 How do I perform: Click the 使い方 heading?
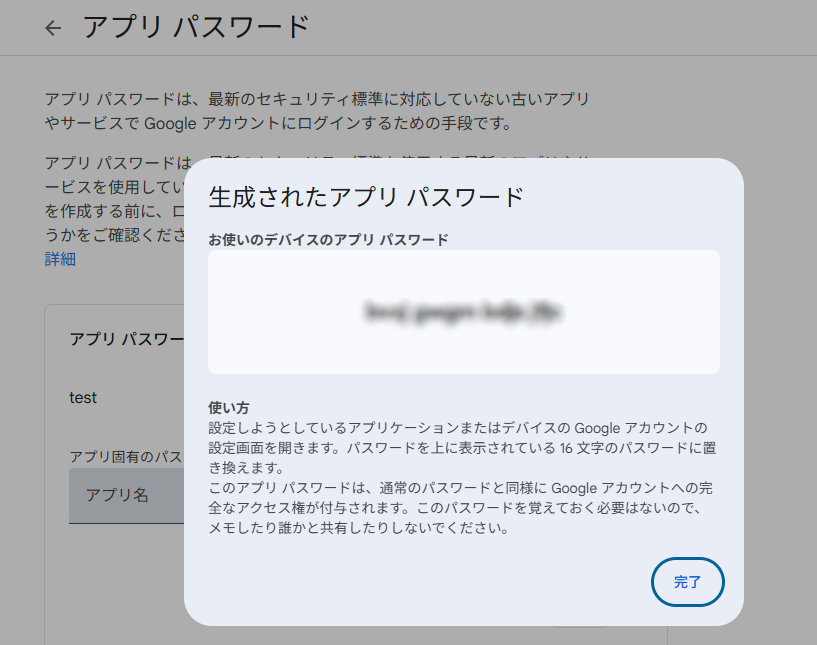click(x=229, y=407)
